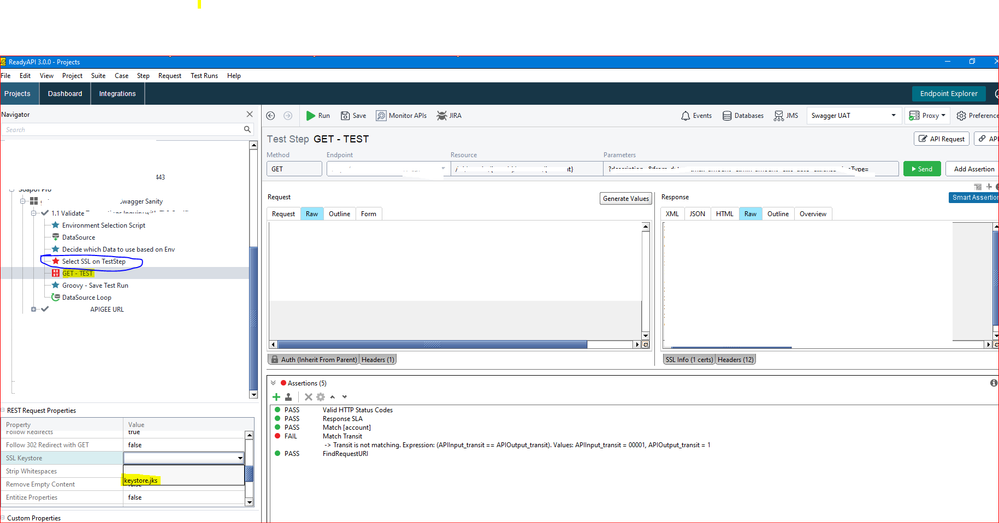Viewport: 999px width, 523px height.
Task: Expand the Proxy dropdown
Action: click(927, 116)
